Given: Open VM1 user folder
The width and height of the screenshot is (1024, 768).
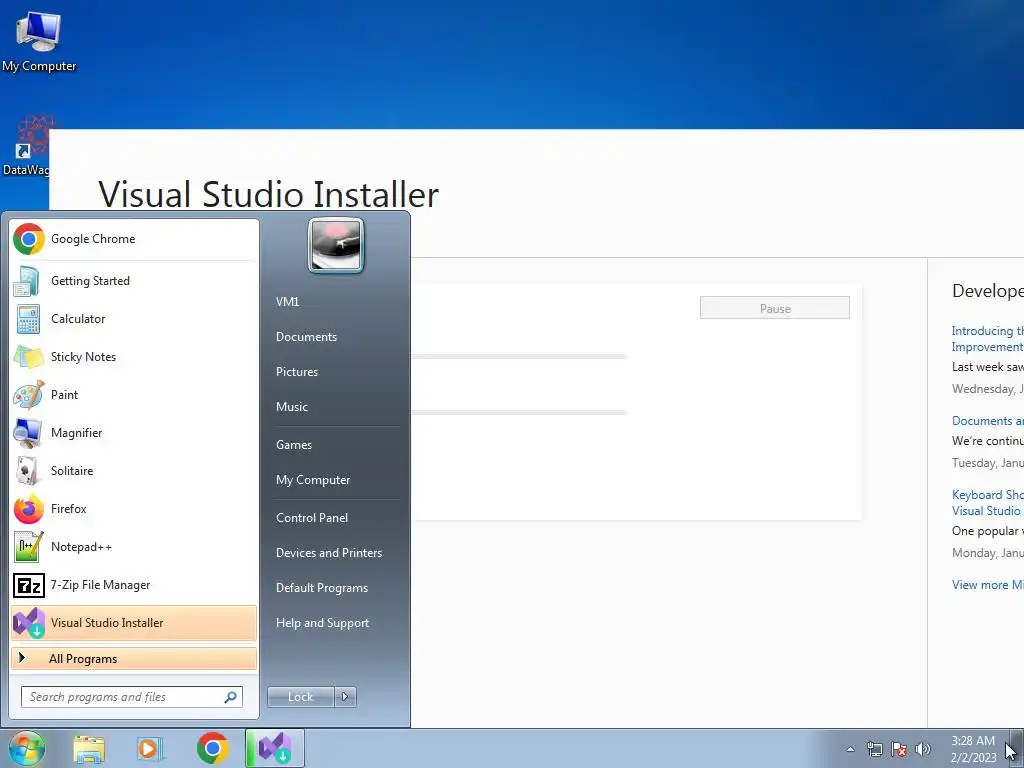Looking at the screenshot, I should click(287, 302).
